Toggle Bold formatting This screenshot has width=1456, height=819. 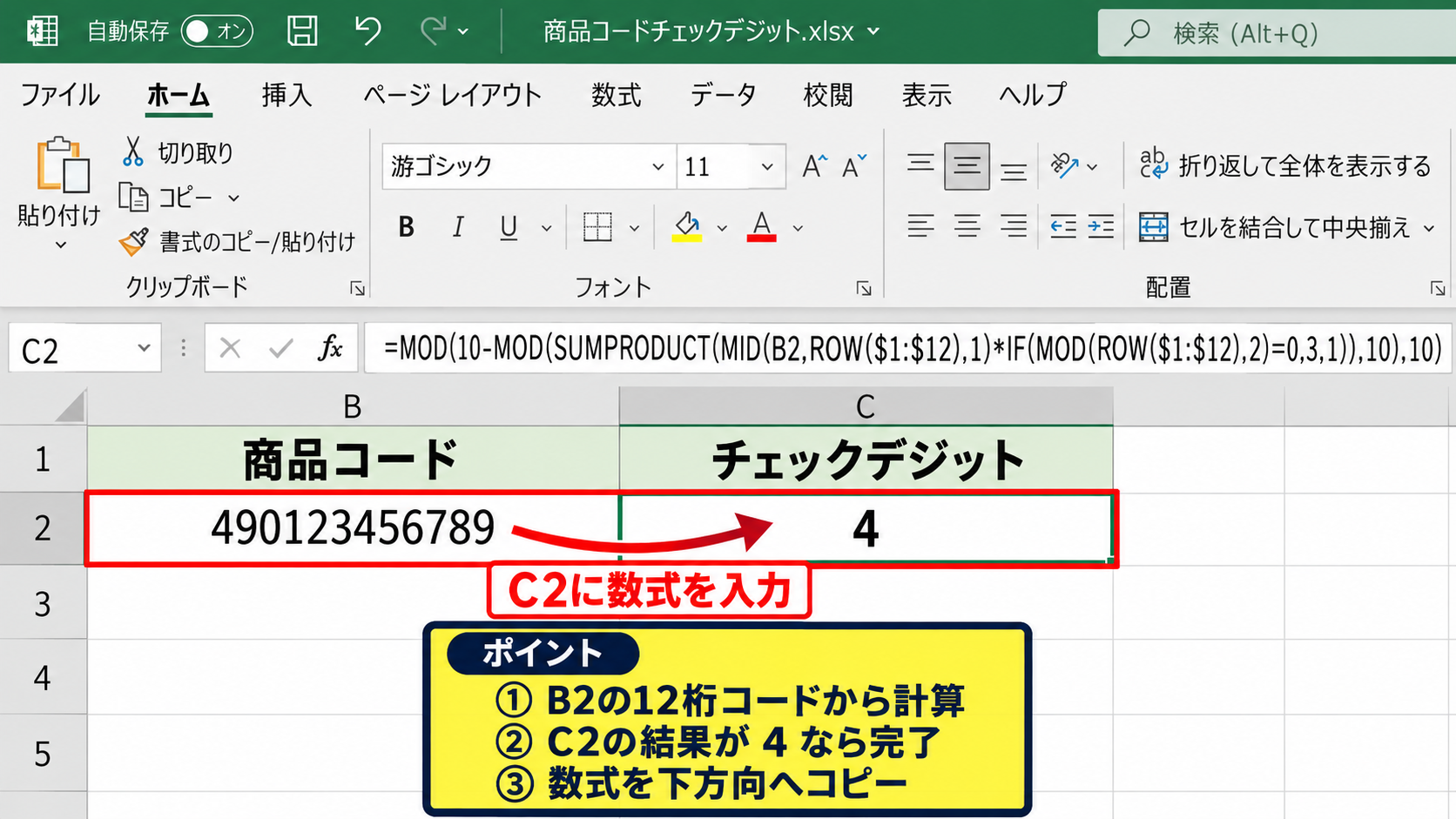point(406,227)
